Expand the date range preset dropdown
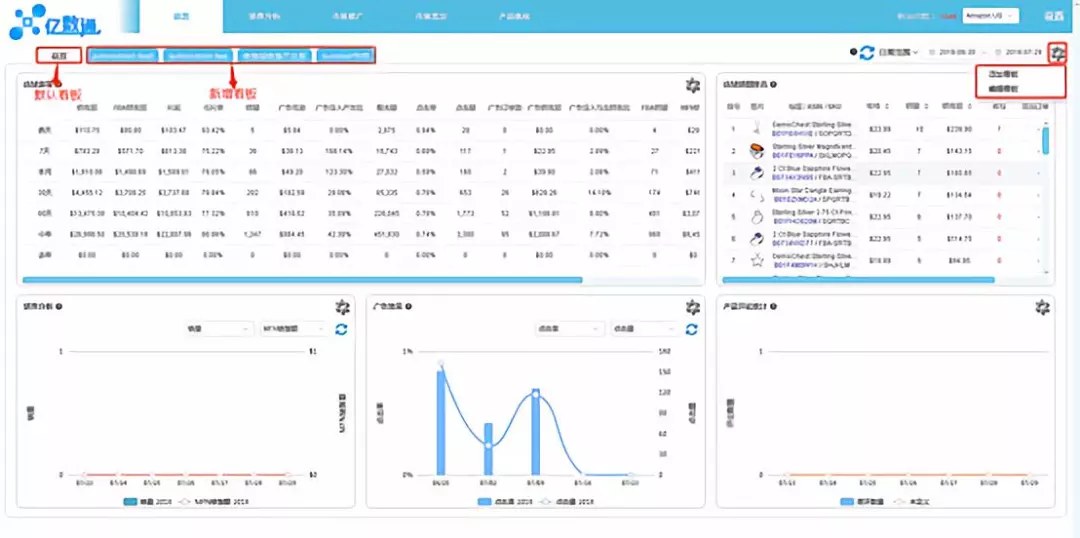The height and width of the screenshot is (538, 1080). pos(898,52)
